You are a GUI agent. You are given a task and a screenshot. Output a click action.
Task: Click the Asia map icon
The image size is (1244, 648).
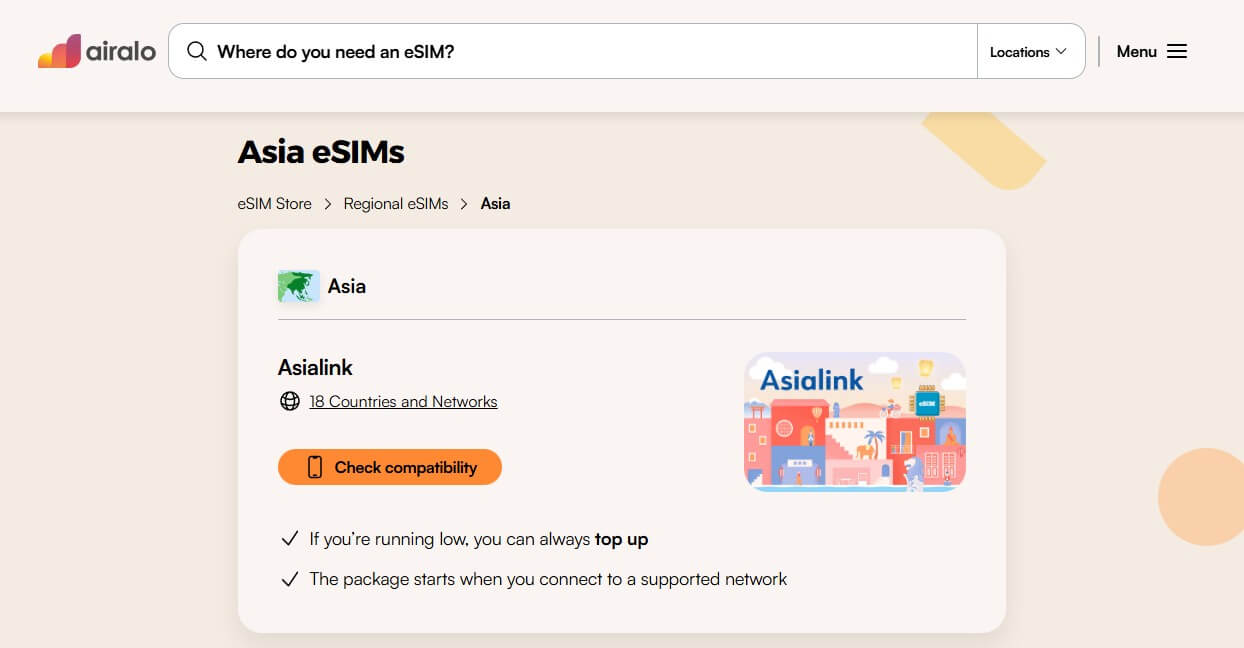(298, 286)
